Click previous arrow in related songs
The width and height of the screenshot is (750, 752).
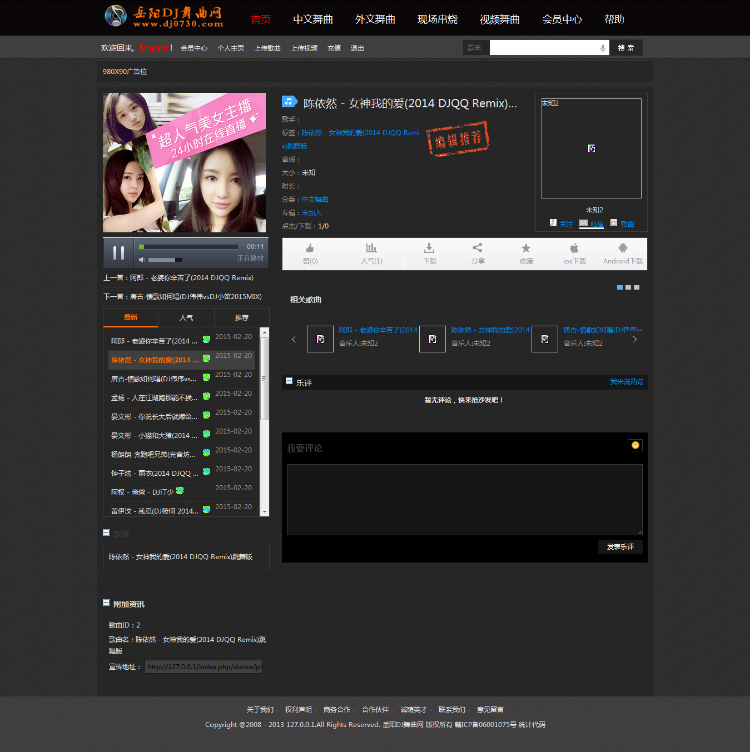click(294, 340)
